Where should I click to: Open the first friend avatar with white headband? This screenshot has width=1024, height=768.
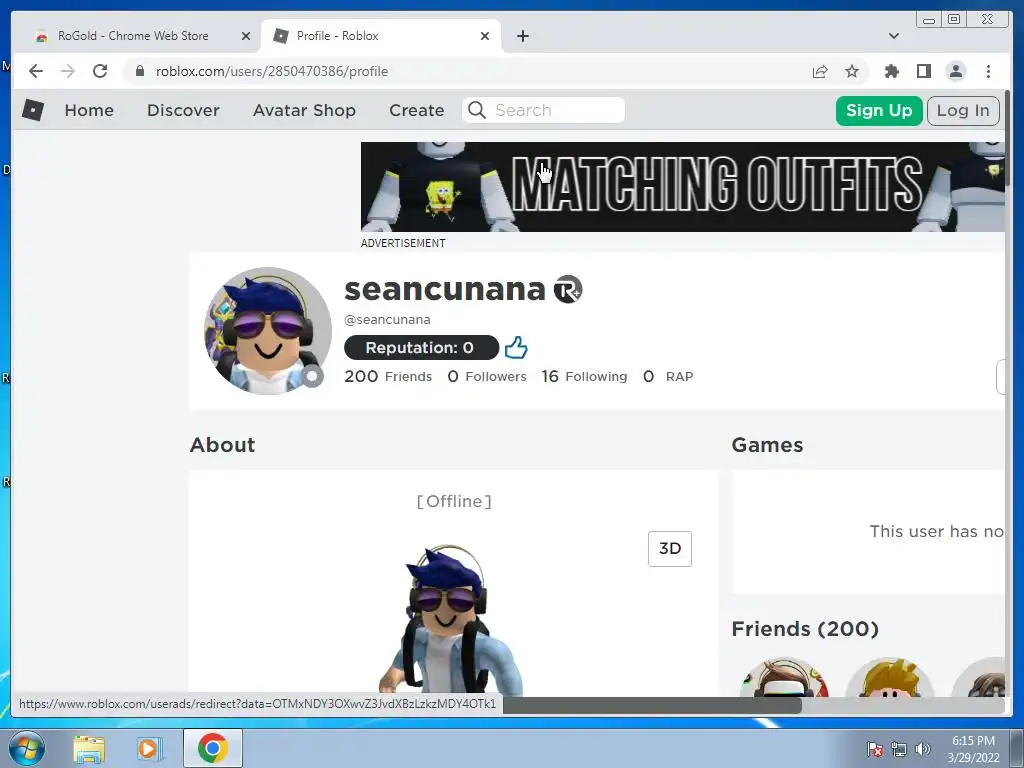click(x=784, y=677)
